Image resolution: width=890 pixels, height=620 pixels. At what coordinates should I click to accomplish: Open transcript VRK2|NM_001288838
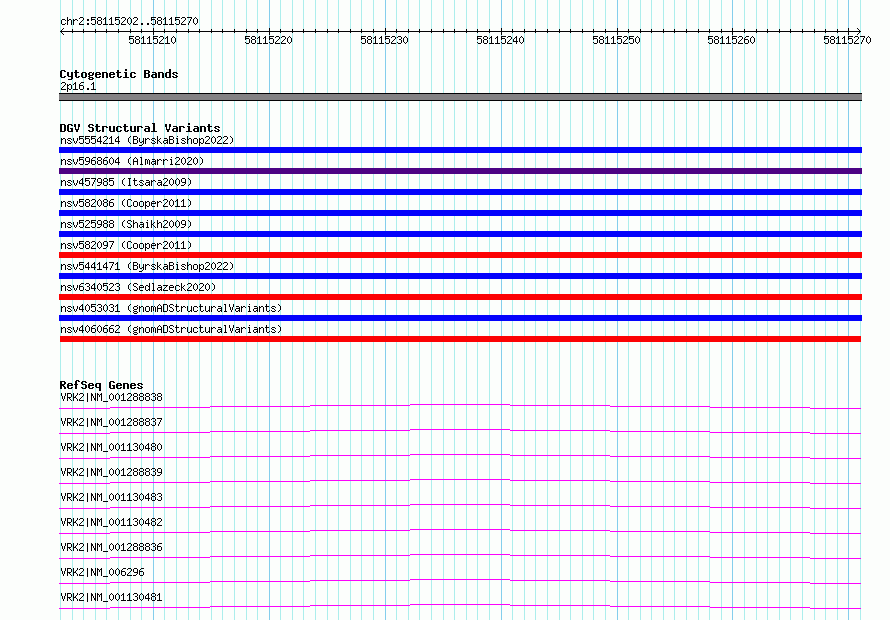[x=111, y=397]
